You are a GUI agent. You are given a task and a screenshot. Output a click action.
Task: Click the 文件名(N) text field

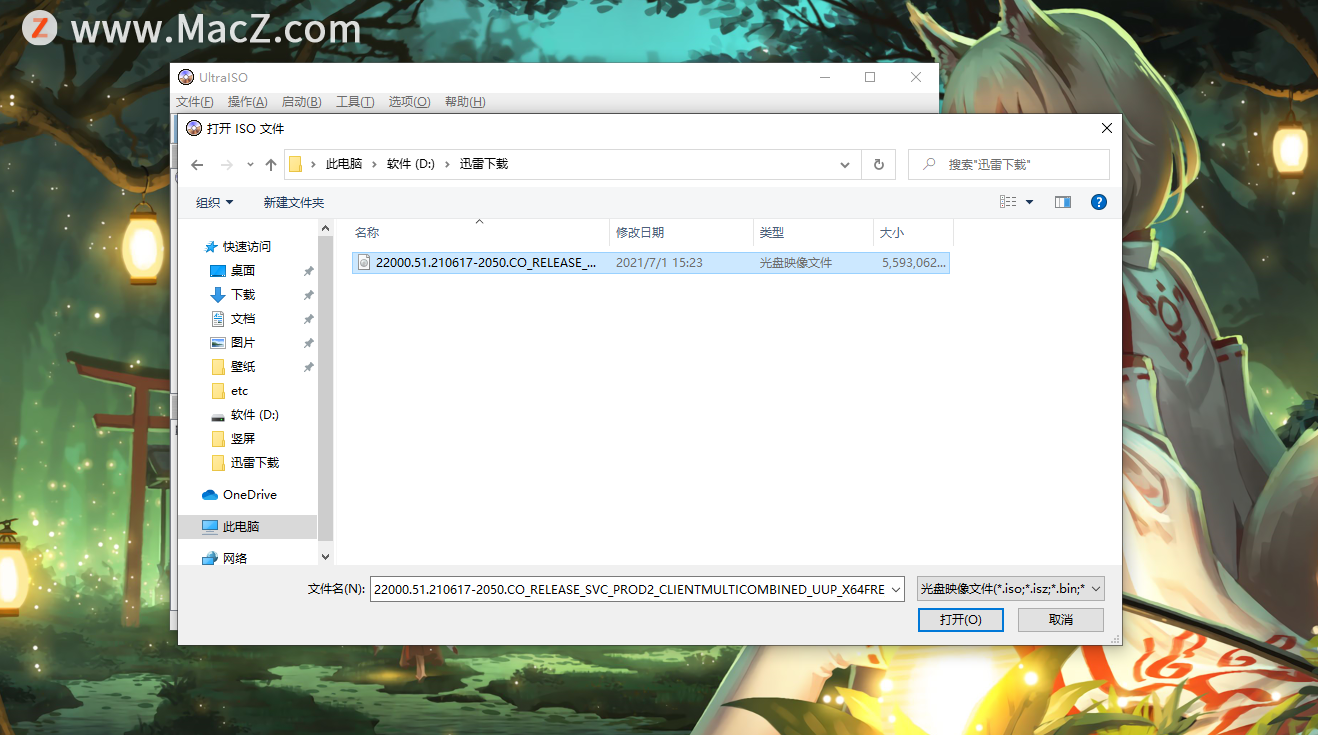628,590
